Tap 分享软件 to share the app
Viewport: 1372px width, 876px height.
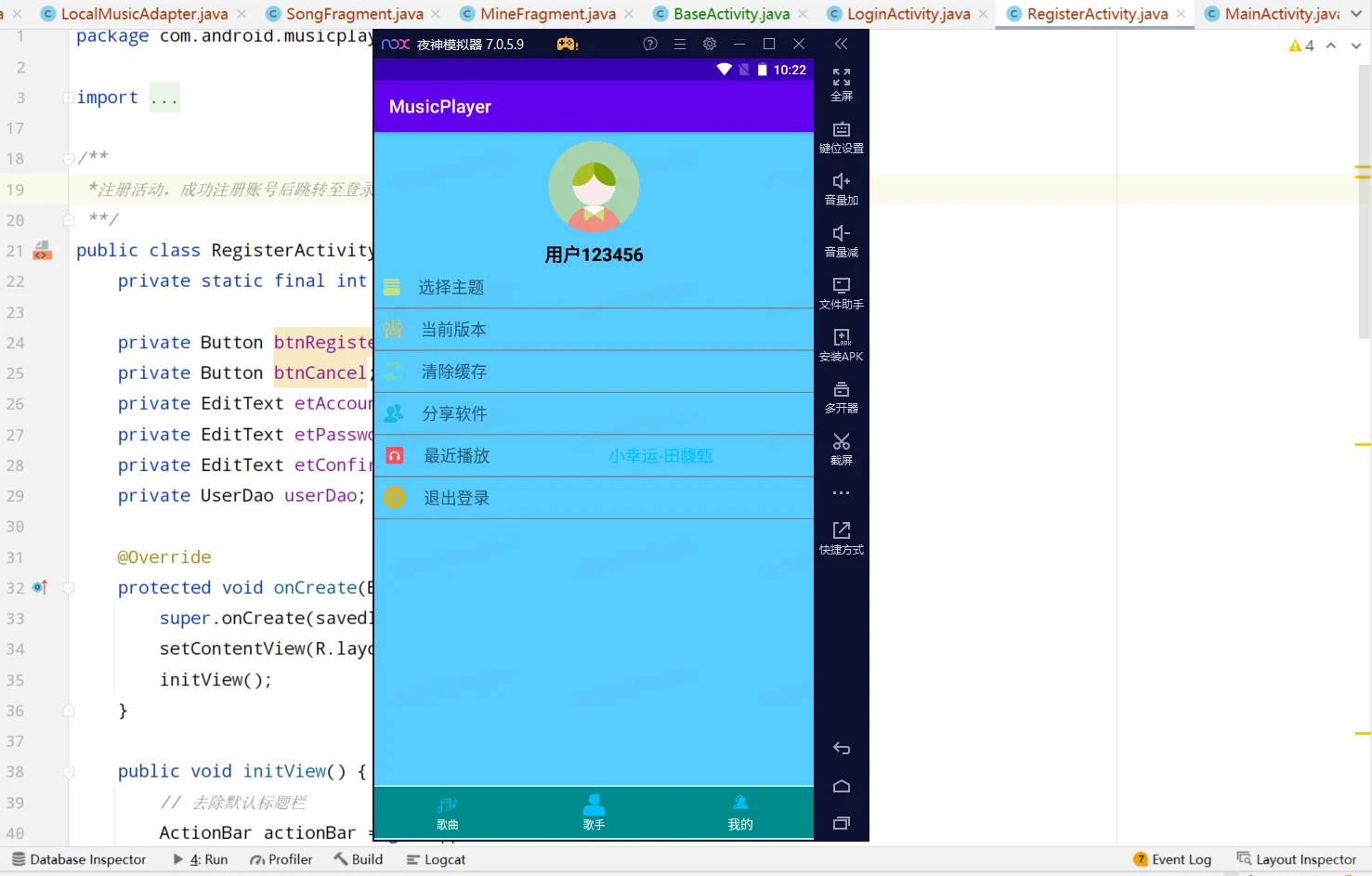tap(594, 413)
